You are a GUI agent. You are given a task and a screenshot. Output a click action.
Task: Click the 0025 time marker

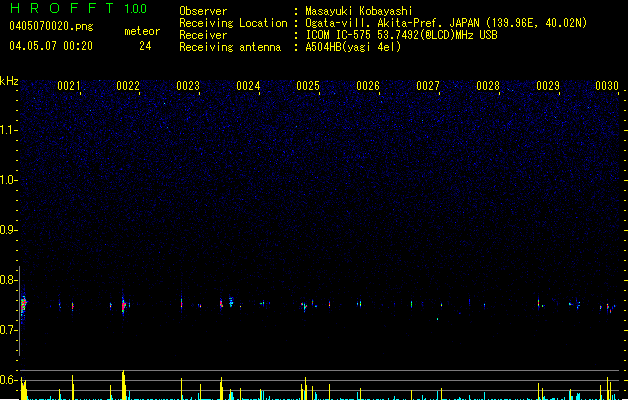point(308,86)
